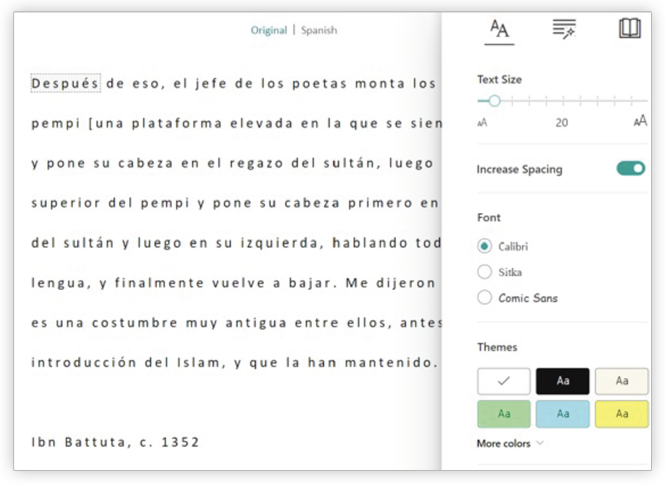Open the Grammar Options icon
This screenshot has height=488, width=666.
(564, 29)
